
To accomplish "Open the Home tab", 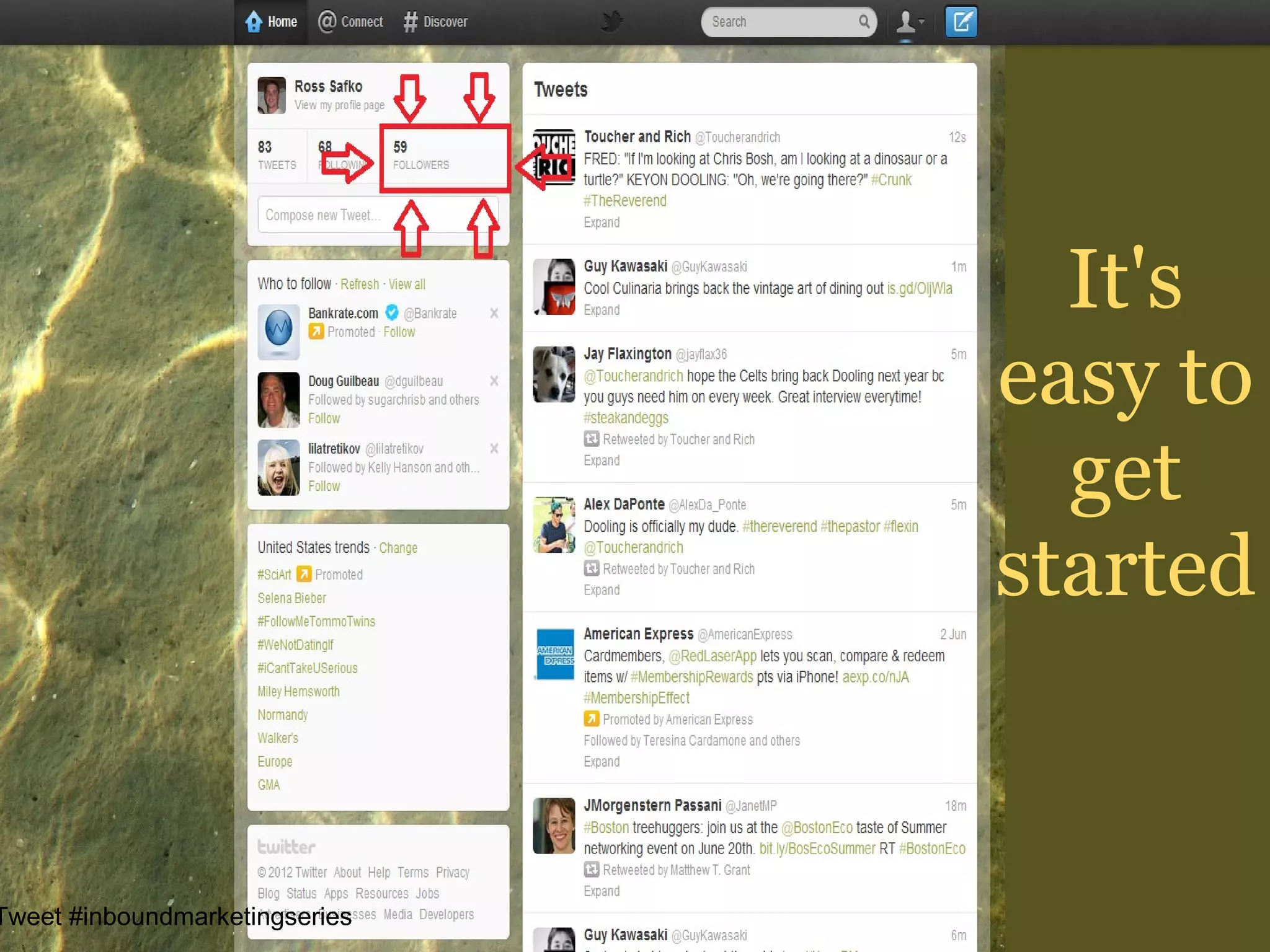I will tap(271, 22).
